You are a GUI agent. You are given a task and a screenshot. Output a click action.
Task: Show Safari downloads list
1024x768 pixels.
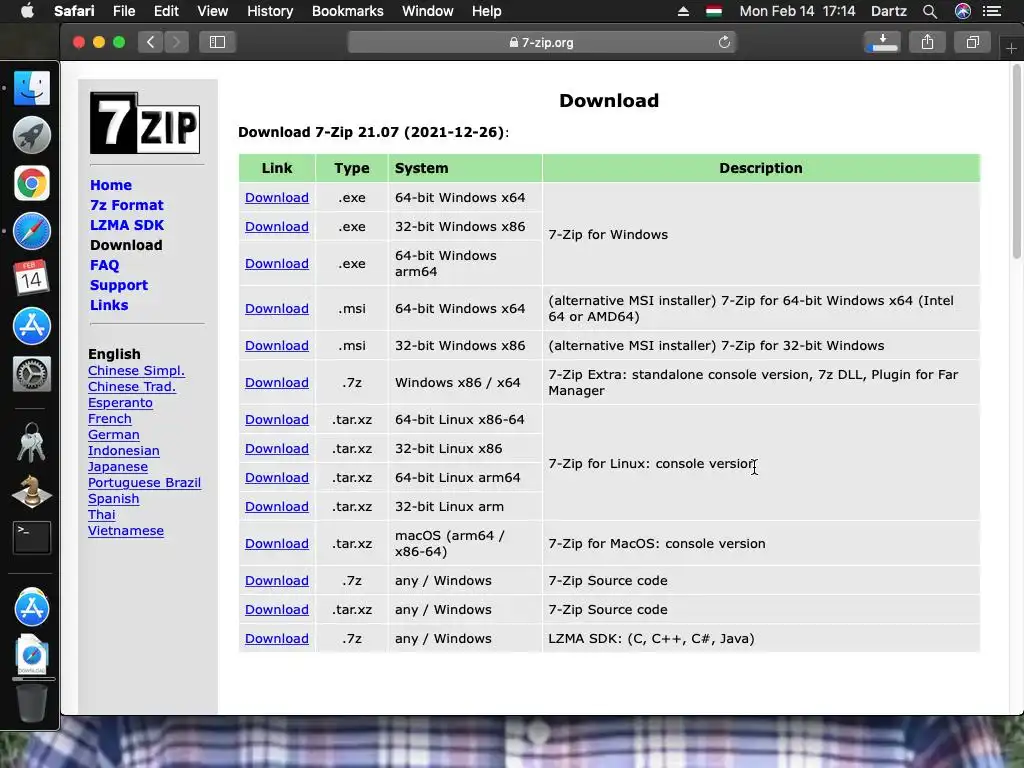(883, 42)
